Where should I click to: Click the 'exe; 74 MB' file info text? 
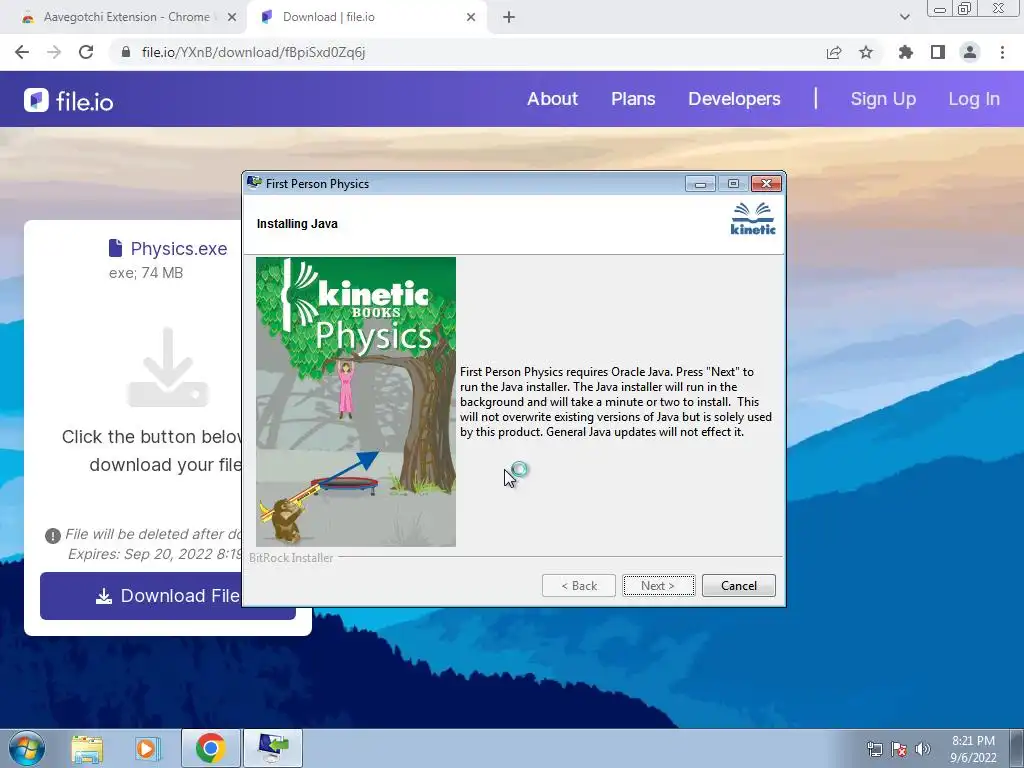(146, 273)
